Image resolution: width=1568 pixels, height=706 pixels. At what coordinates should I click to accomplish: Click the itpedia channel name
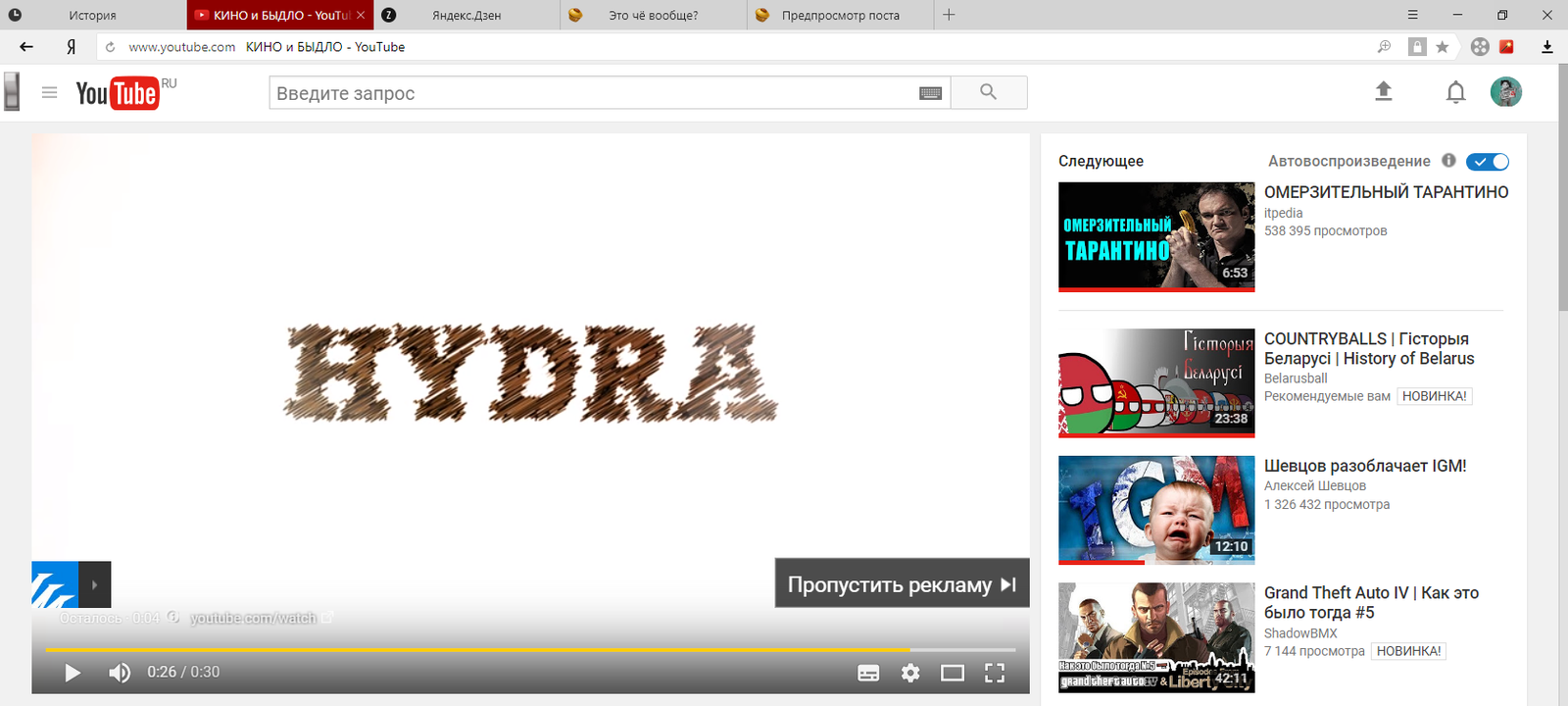pyautogui.click(x=1283, y=213)
